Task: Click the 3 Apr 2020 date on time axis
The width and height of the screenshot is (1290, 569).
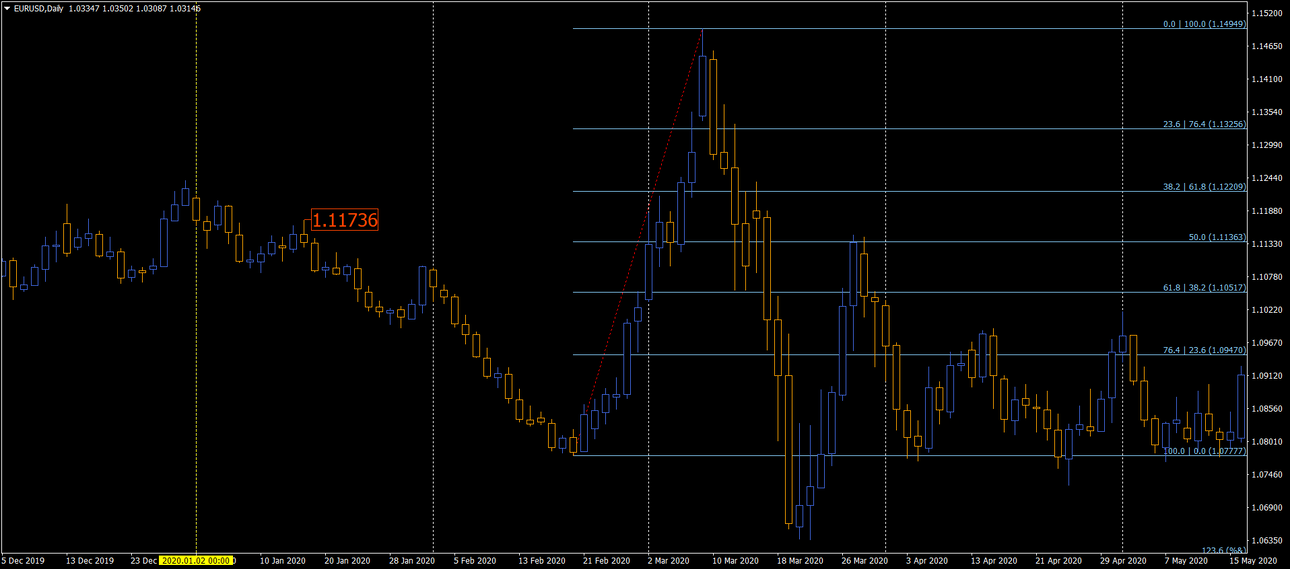Action: (928, 561)
